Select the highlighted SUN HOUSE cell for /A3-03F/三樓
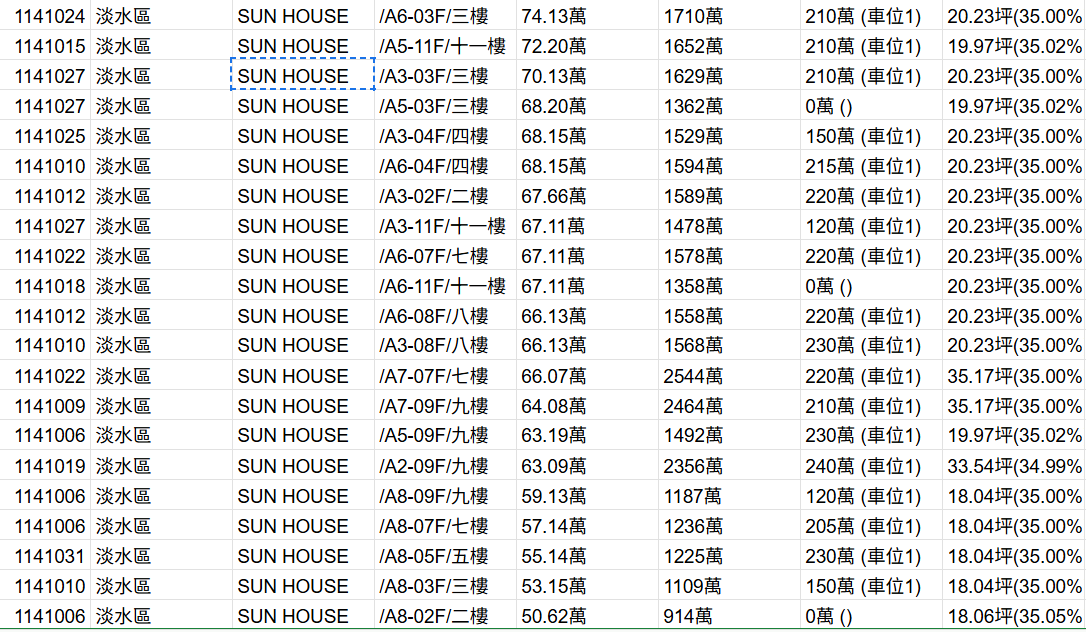1086x632 pixels. (303, 75)
